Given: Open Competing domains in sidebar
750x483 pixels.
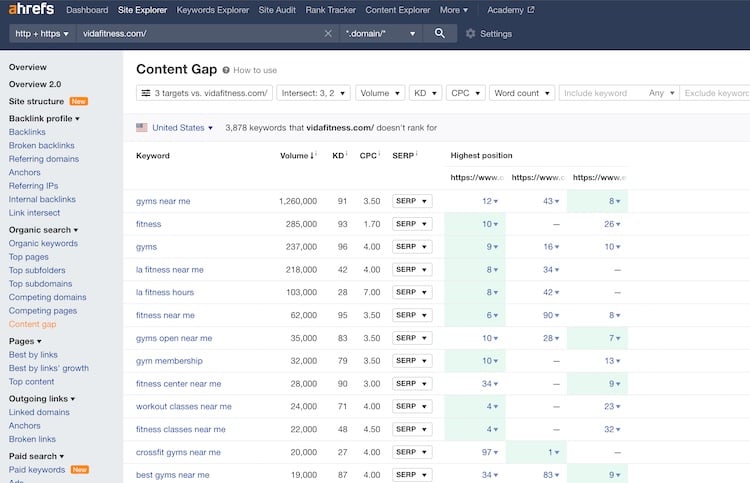Looking at the screenshot, I should [47, 297].
